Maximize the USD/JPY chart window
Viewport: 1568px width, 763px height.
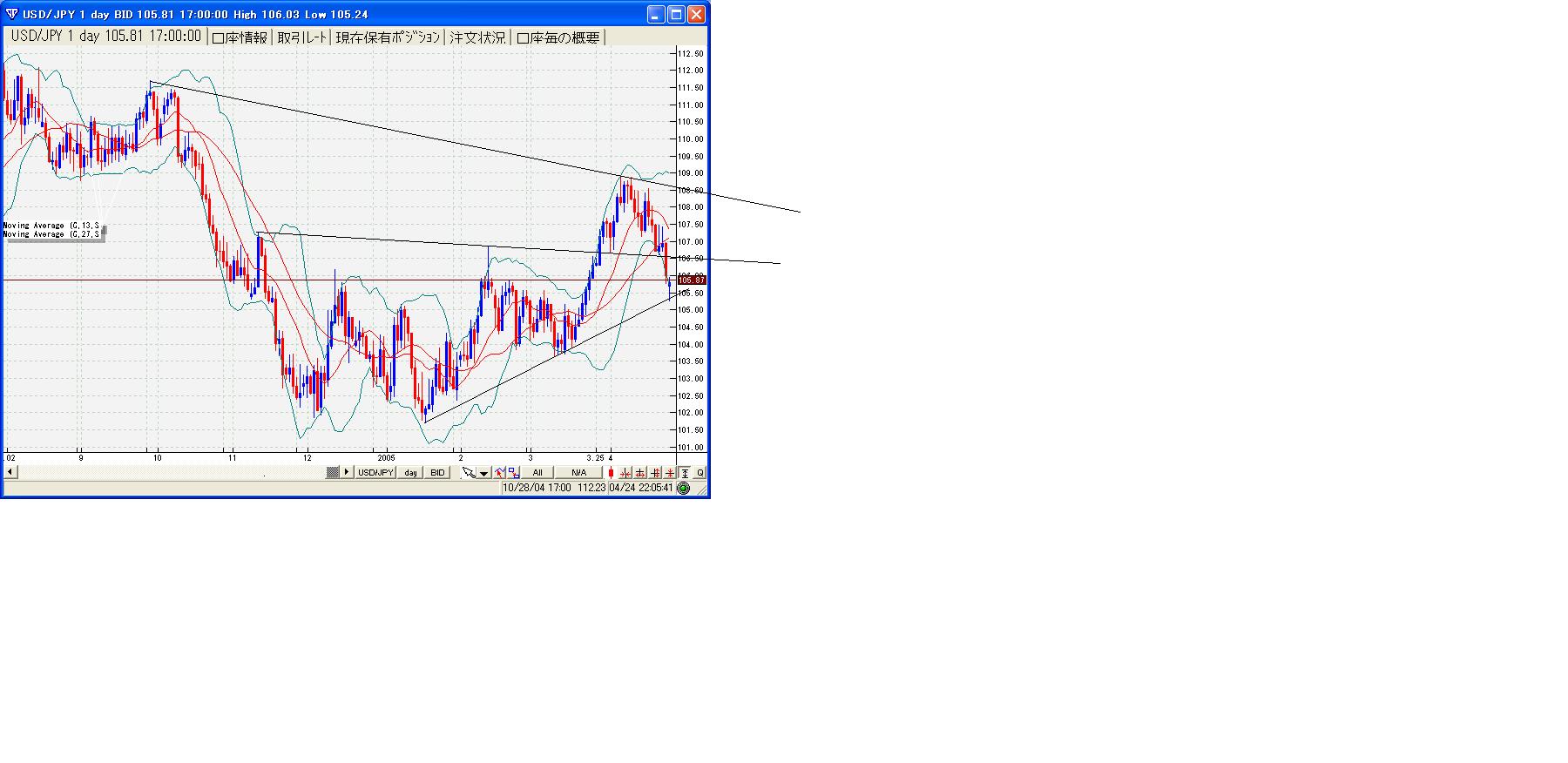pyautogui.click(x=677, y=14)
